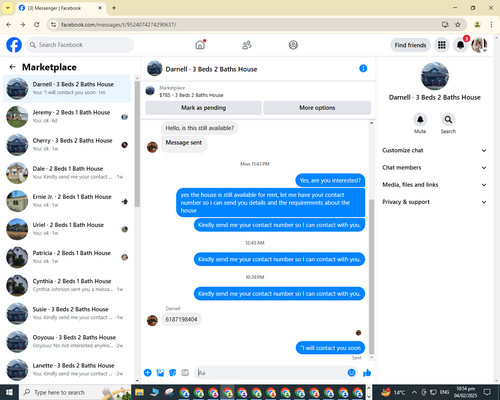
Task: Click the browser address bar URL
Action: [x=119, y=25]
